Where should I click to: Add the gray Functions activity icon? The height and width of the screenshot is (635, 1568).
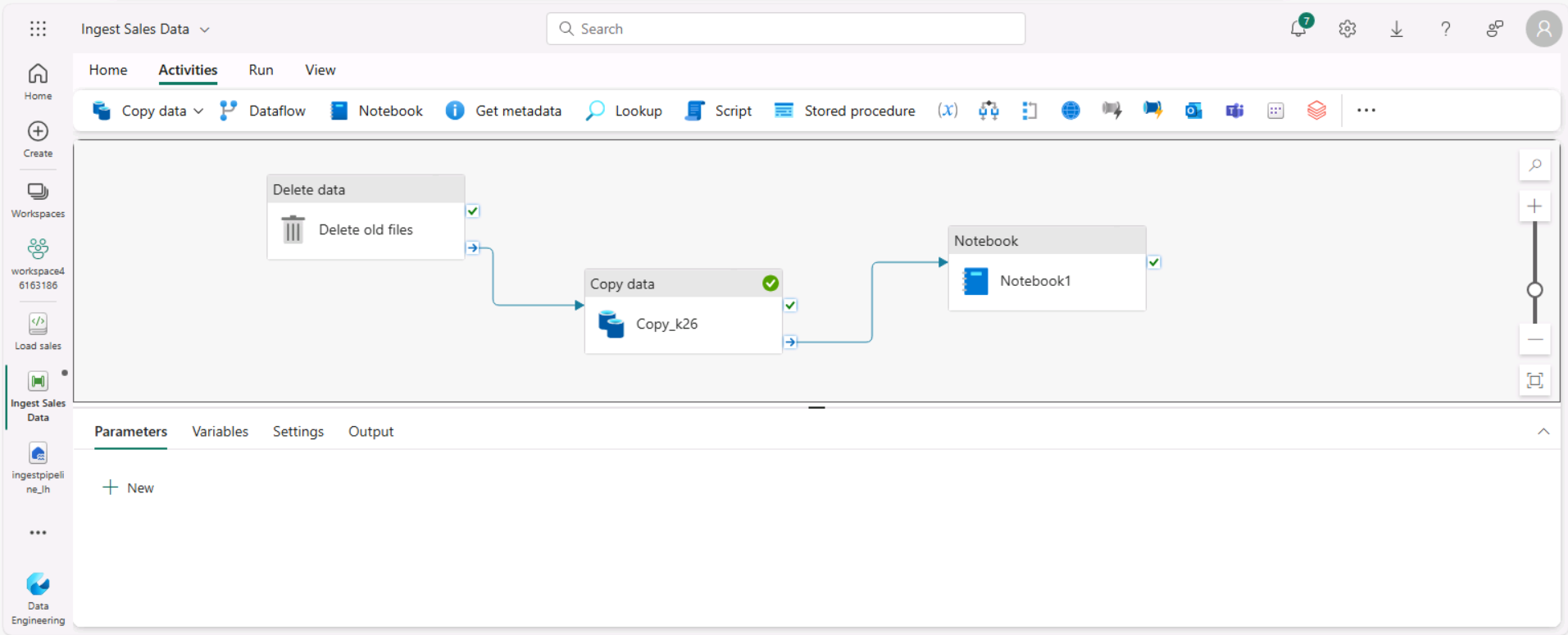tap(1111, 111)
